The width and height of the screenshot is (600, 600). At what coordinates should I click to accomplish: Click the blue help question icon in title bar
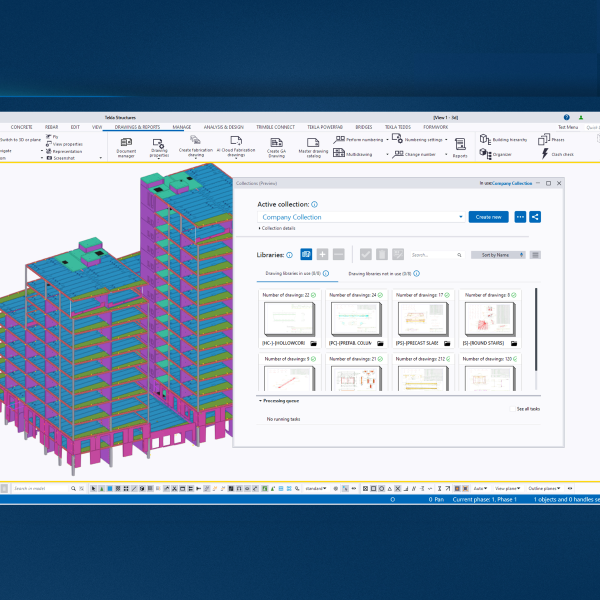coord(567,117)
